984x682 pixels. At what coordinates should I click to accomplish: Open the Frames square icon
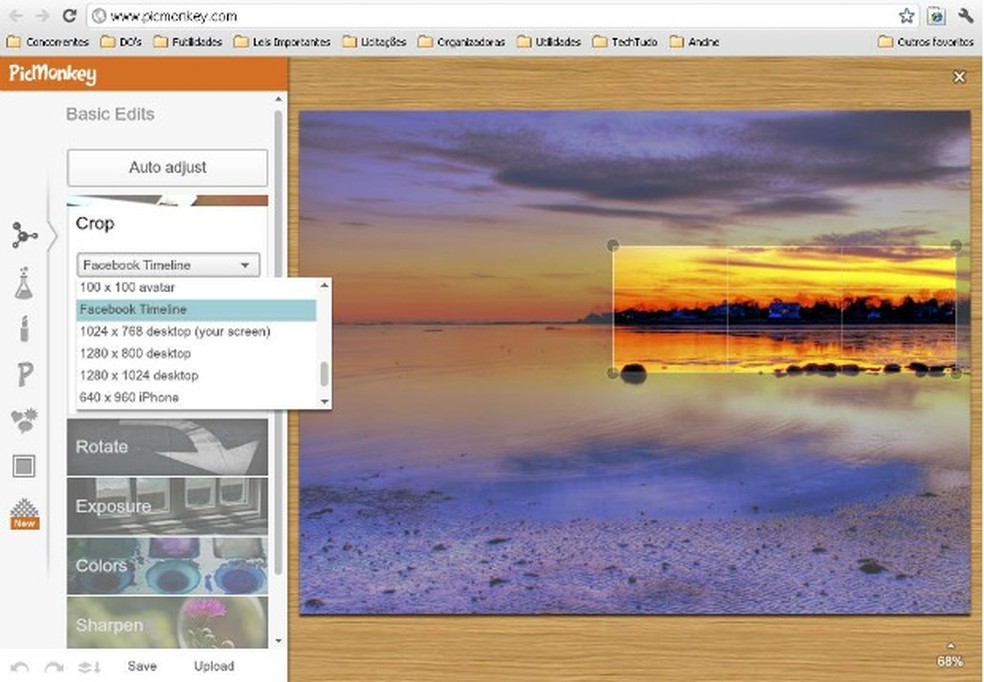[24, 465]
